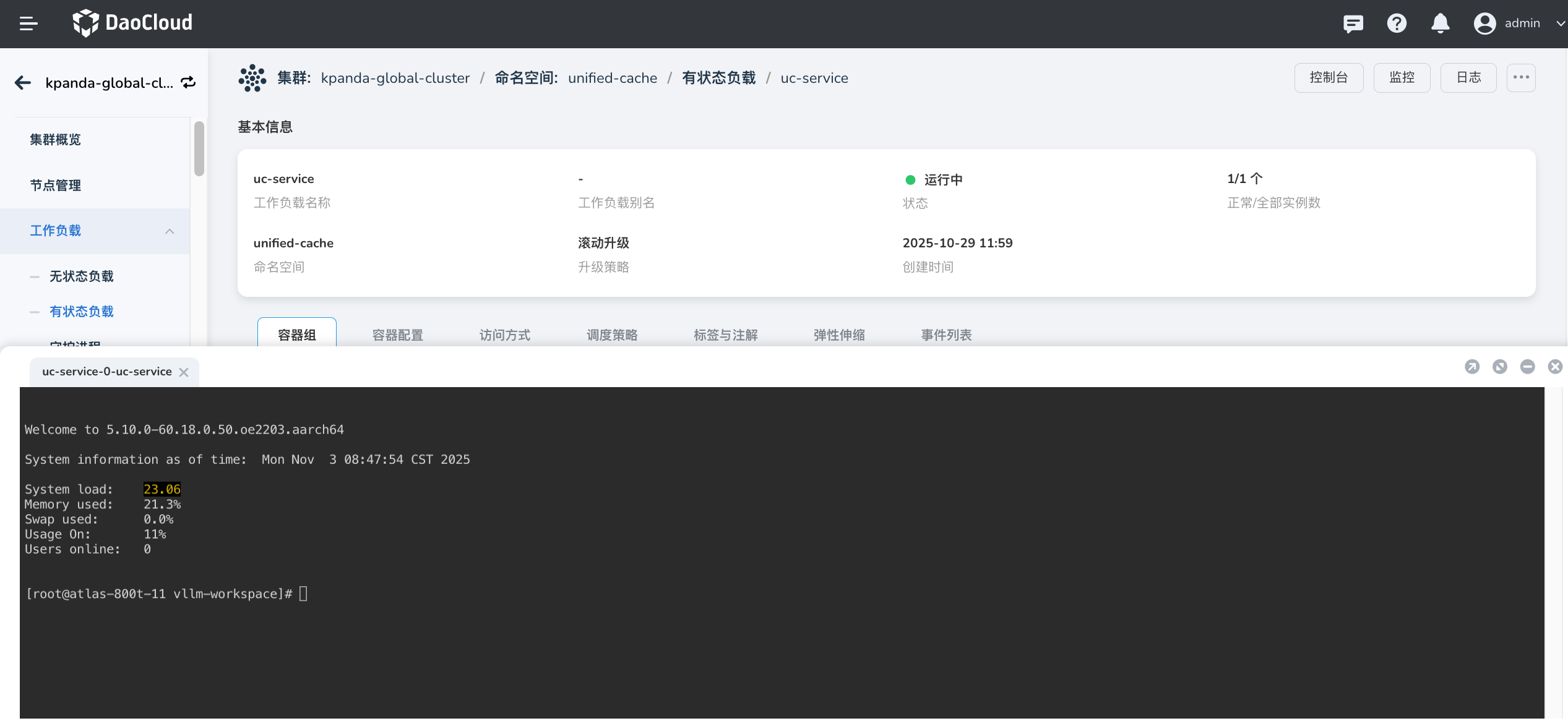Collapse the 工作负载 sidebar section
The width and height of the screenshot is (1568, 726).
pos(169,231)
